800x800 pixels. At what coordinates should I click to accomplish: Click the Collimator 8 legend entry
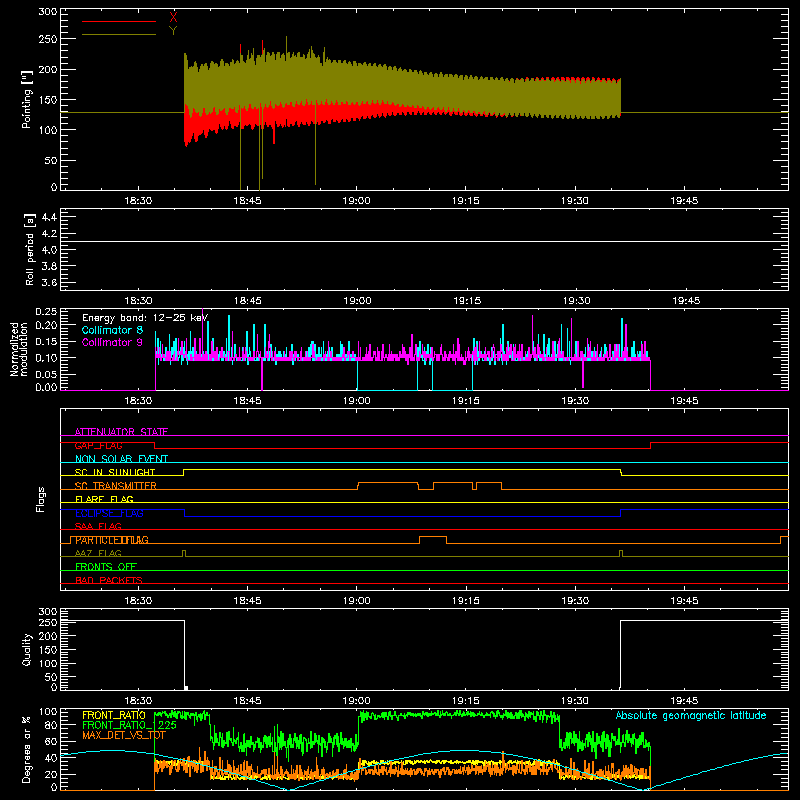coord(112,330)
